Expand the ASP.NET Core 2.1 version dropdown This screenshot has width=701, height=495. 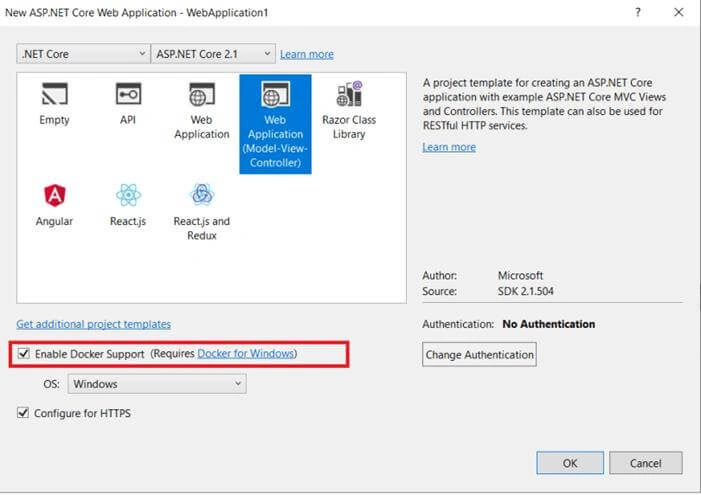(213, 54)
